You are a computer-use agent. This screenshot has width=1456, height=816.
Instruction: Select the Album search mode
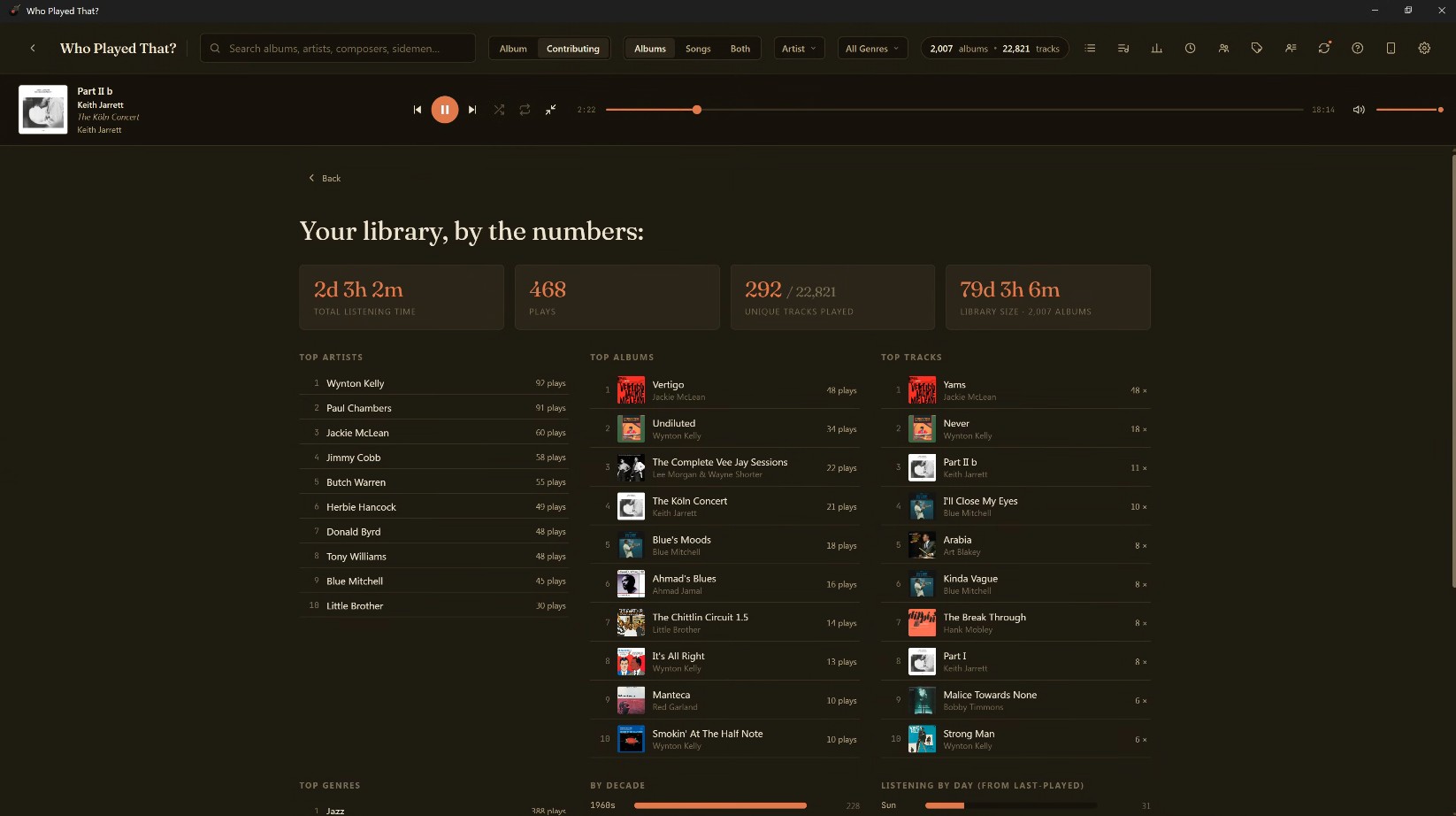[513, 49]
